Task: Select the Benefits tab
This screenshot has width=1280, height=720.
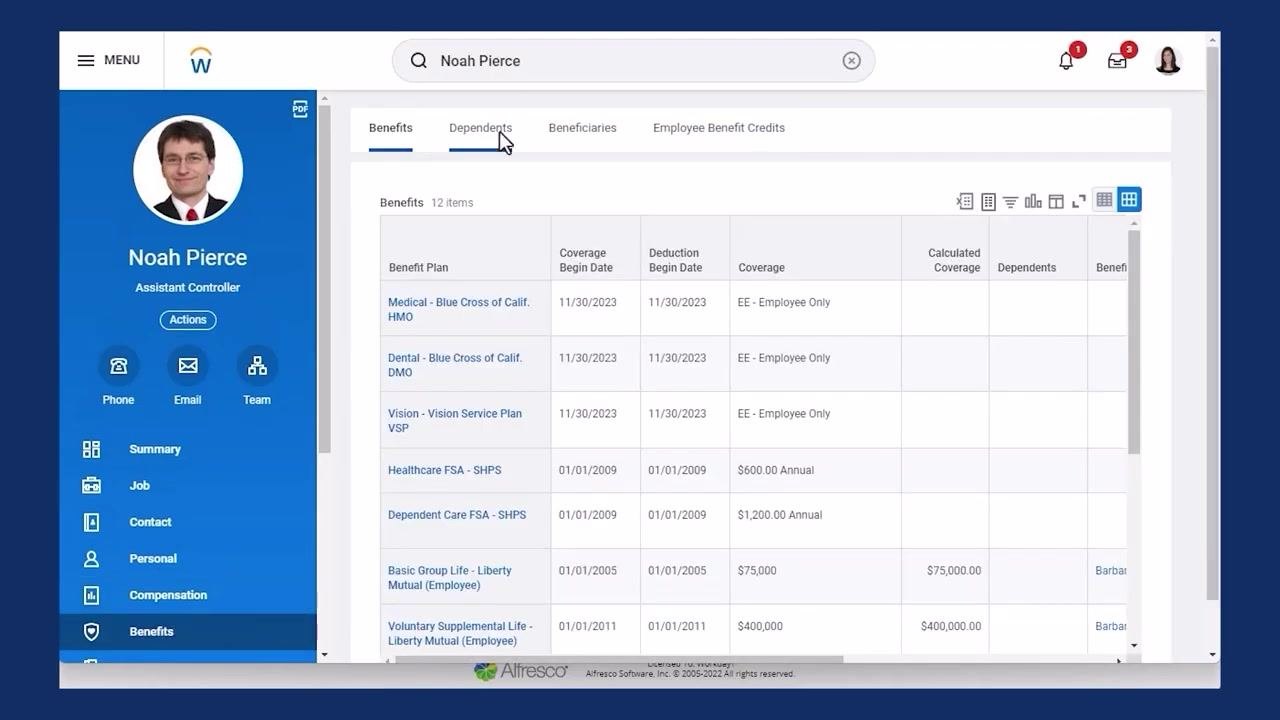Action: click(x=390, y=128)
